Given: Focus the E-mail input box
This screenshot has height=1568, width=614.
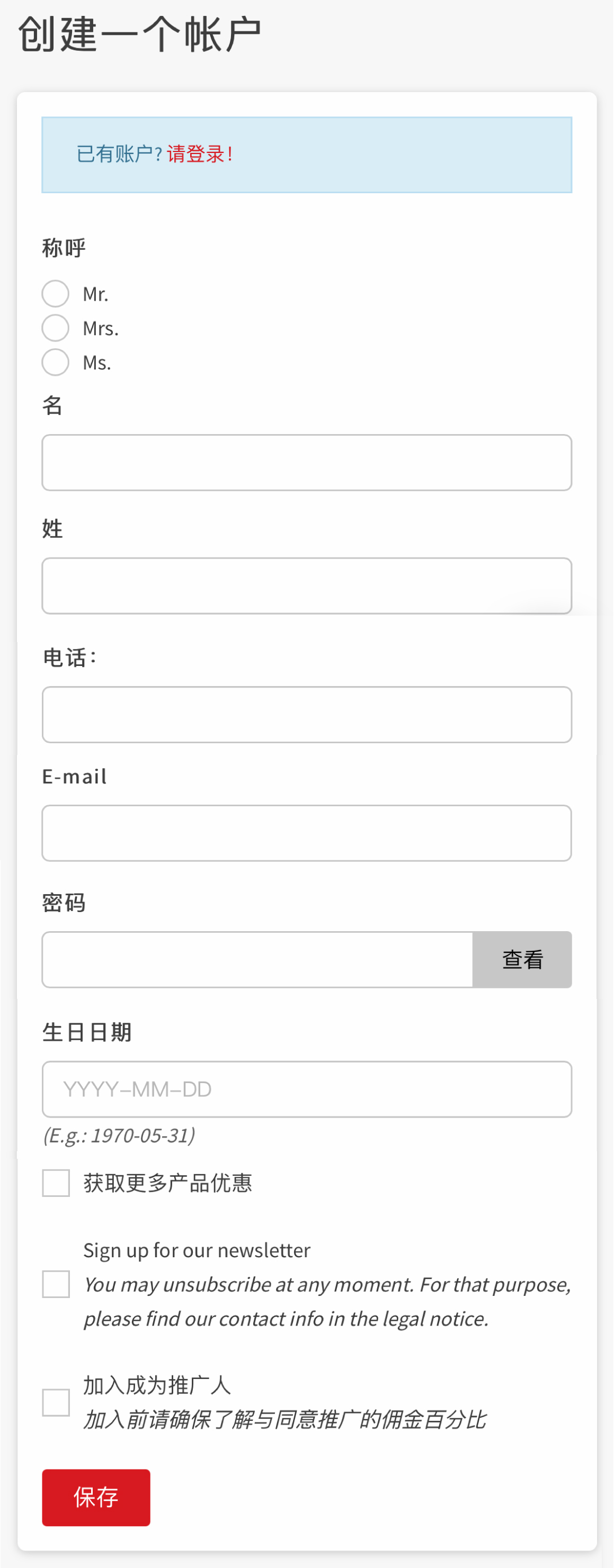Looking at the screenshot, I should pyautogui.click(x=307, y=833).
